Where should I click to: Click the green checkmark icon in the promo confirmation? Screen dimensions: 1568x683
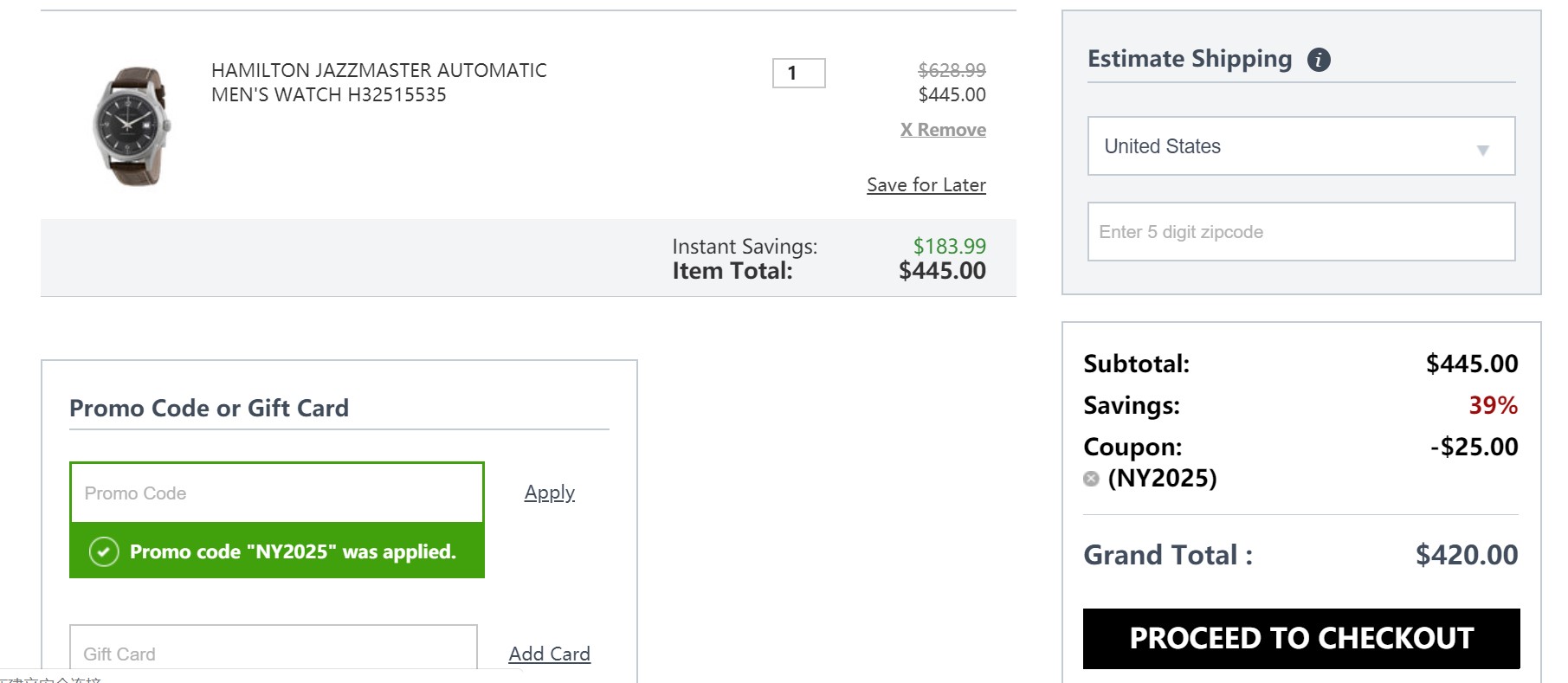(104, 551)
